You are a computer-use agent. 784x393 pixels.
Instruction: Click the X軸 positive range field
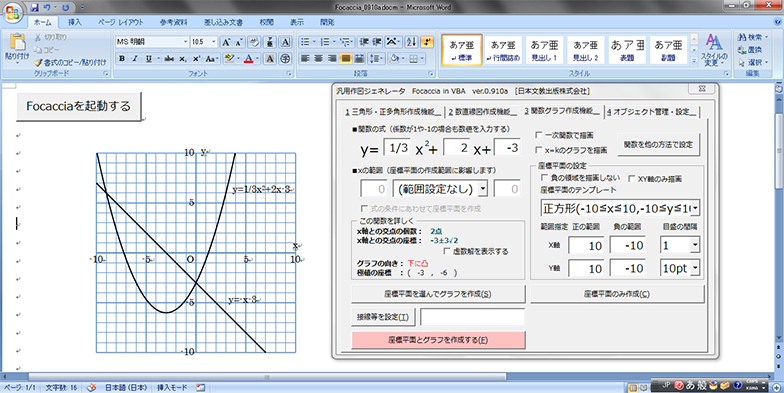click(586, 245)
